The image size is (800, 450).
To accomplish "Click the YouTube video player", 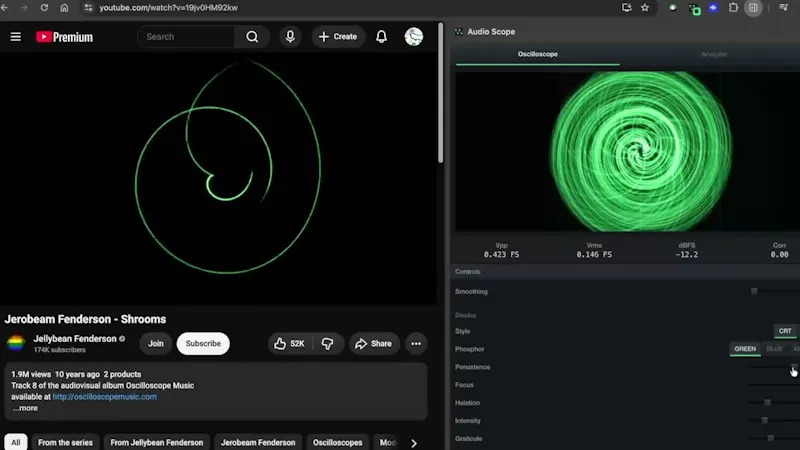I will click(218, 179).
